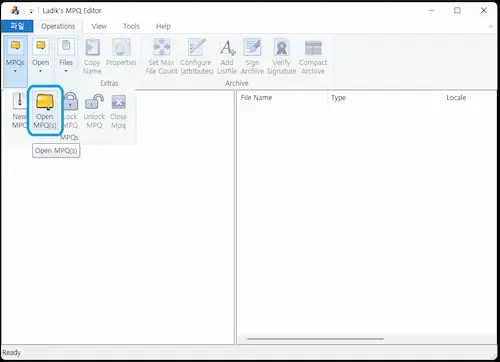Open the Tools ribbon tab
This screenshot has height=362, width=500.
(131, 26)
